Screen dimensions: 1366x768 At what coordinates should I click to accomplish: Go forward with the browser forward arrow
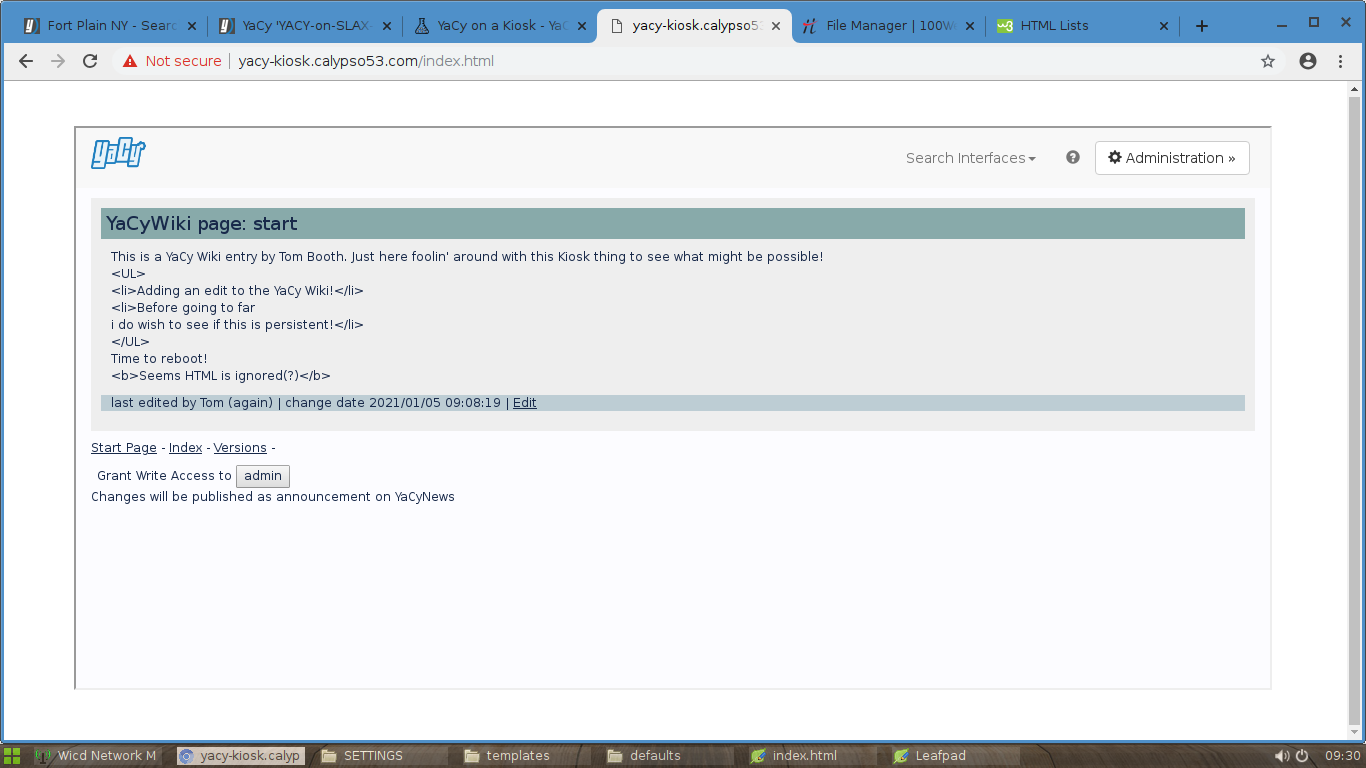click(58, 61)
